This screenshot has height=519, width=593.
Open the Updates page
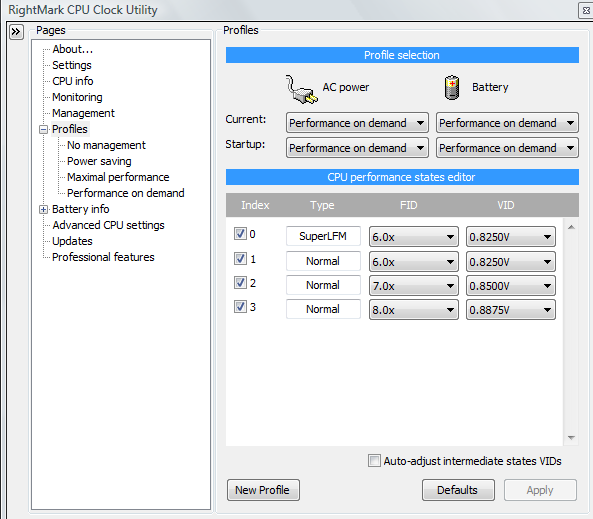click(x=72, y=241)
